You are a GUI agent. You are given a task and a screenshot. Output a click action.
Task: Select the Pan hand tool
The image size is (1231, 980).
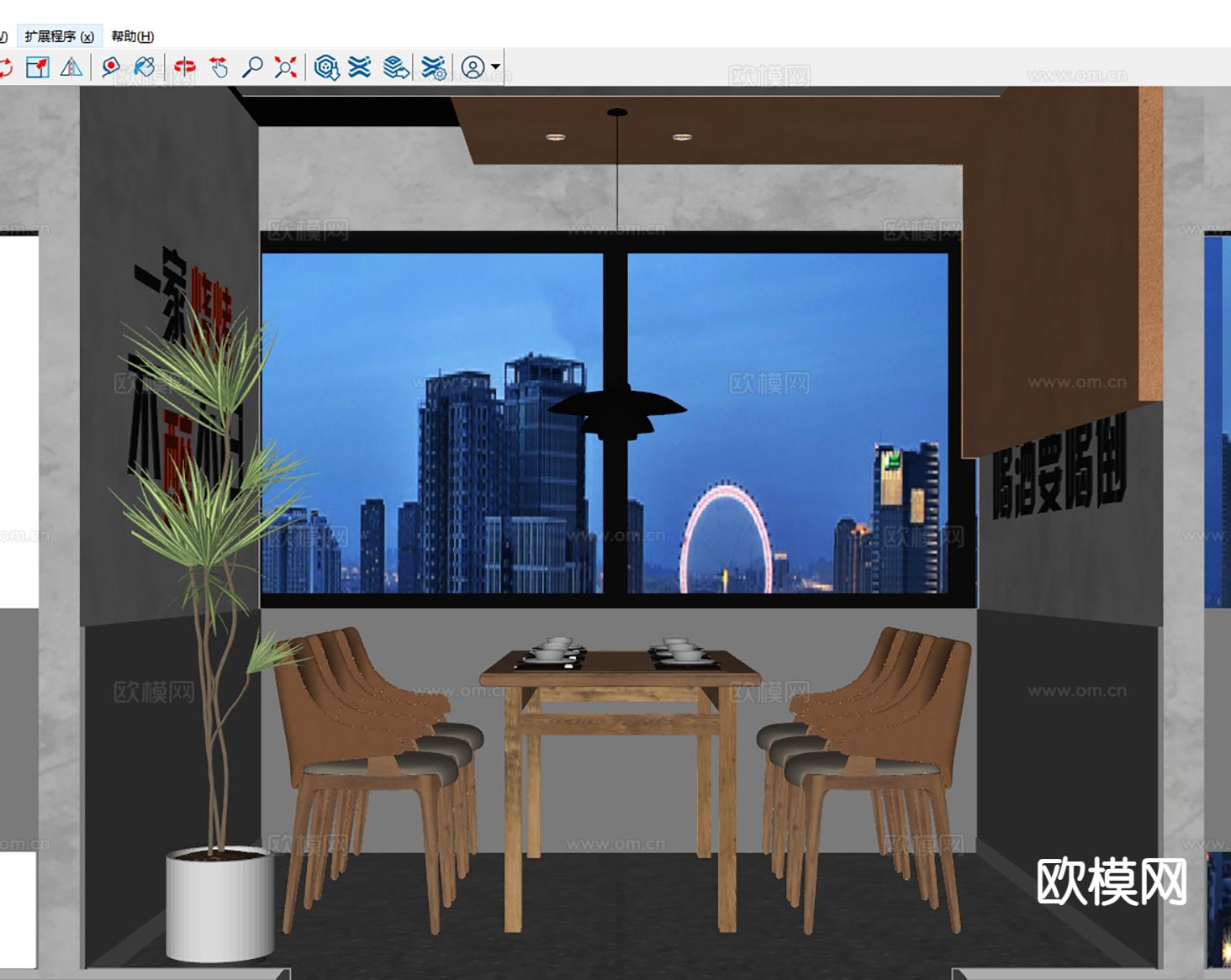click(x=219, y=67)
